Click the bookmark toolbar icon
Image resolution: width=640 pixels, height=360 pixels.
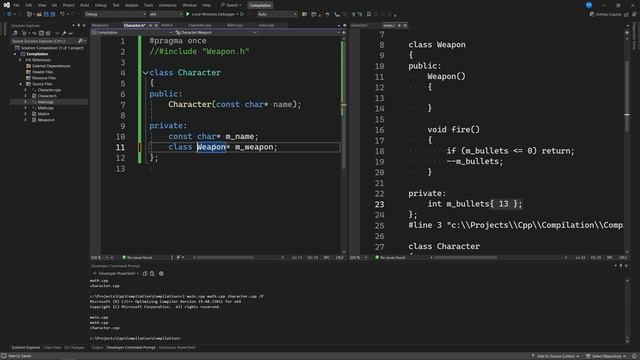point(369,14)
